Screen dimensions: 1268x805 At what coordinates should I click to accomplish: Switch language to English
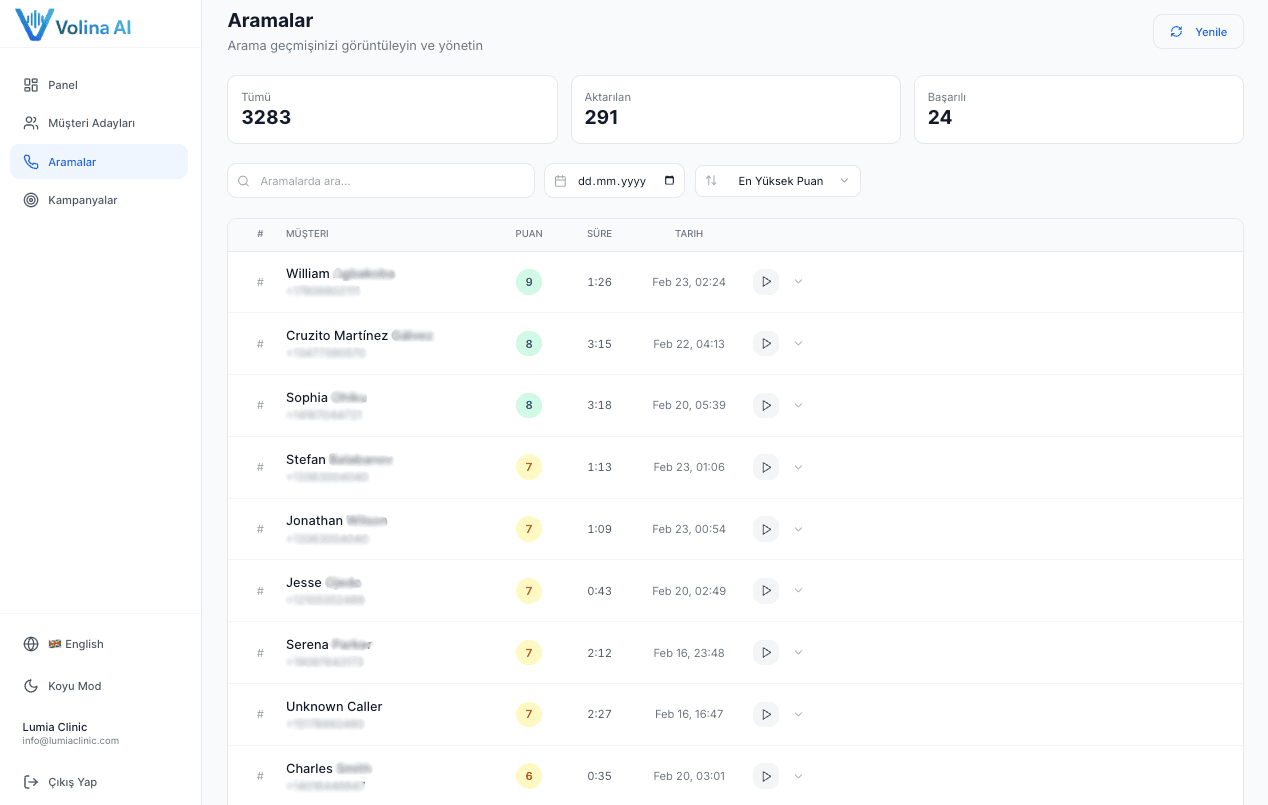(x=76, y=644)
